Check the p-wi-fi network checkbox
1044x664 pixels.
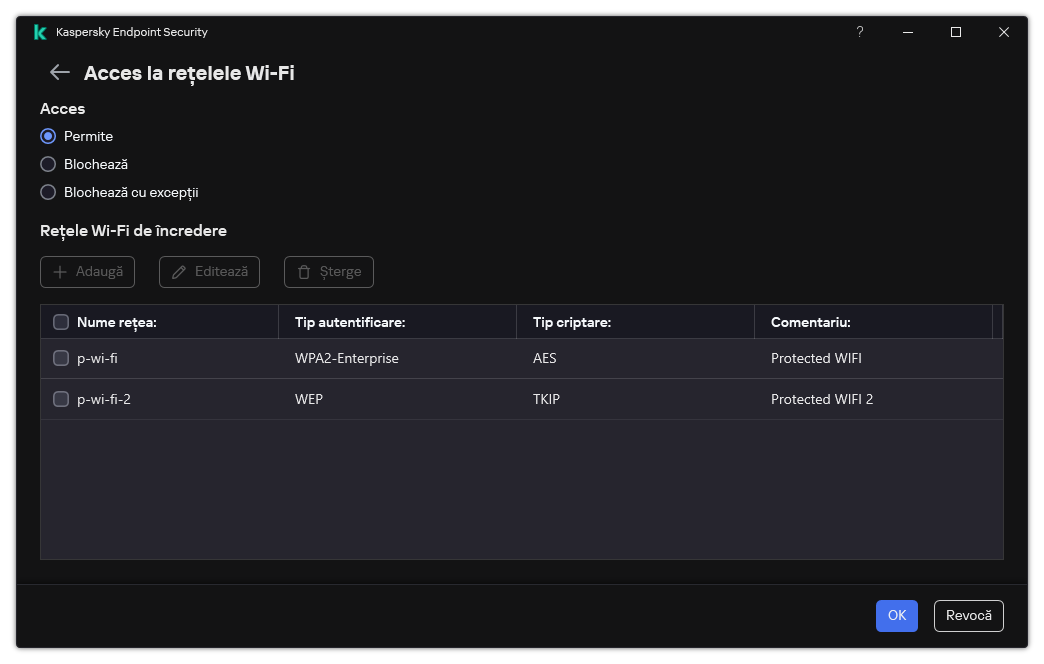pos(61,358)
